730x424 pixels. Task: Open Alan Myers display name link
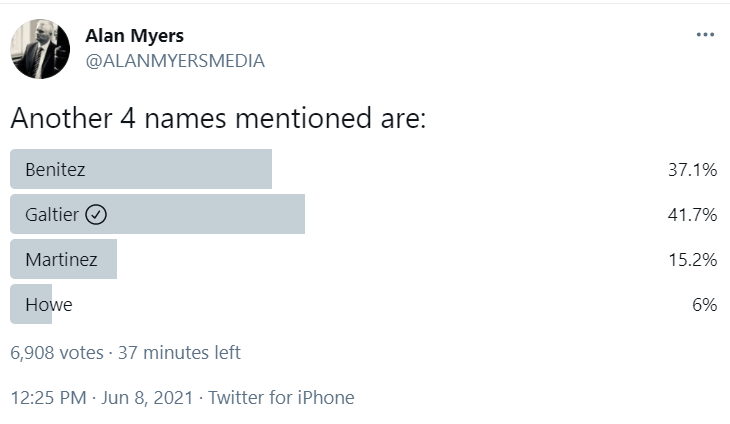coord(135,35)
